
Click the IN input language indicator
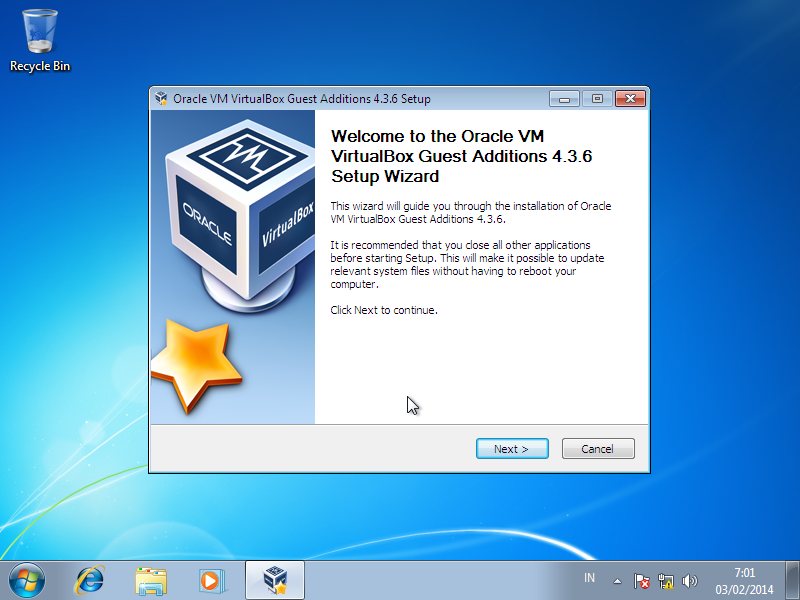[589, 578]
